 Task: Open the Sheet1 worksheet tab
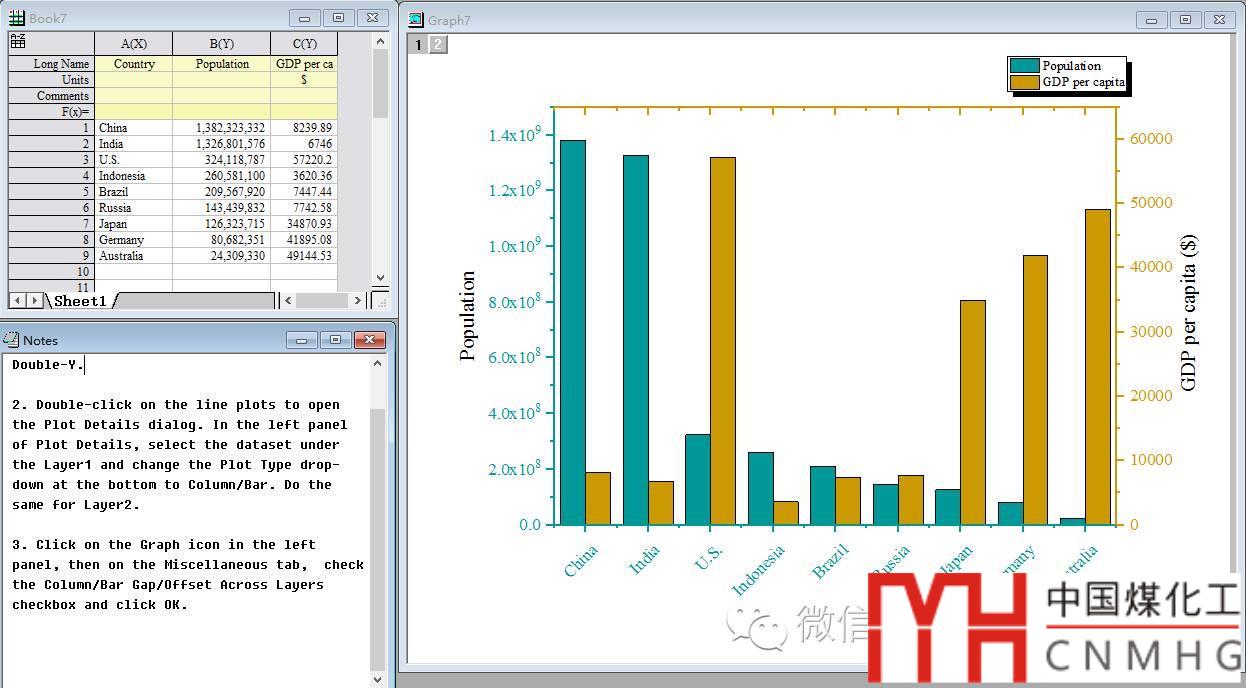[x=81, y=301]
